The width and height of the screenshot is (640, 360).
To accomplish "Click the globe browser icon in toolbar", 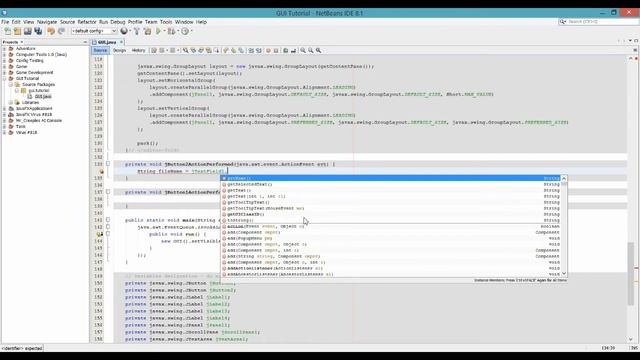I will pos(124,31).
